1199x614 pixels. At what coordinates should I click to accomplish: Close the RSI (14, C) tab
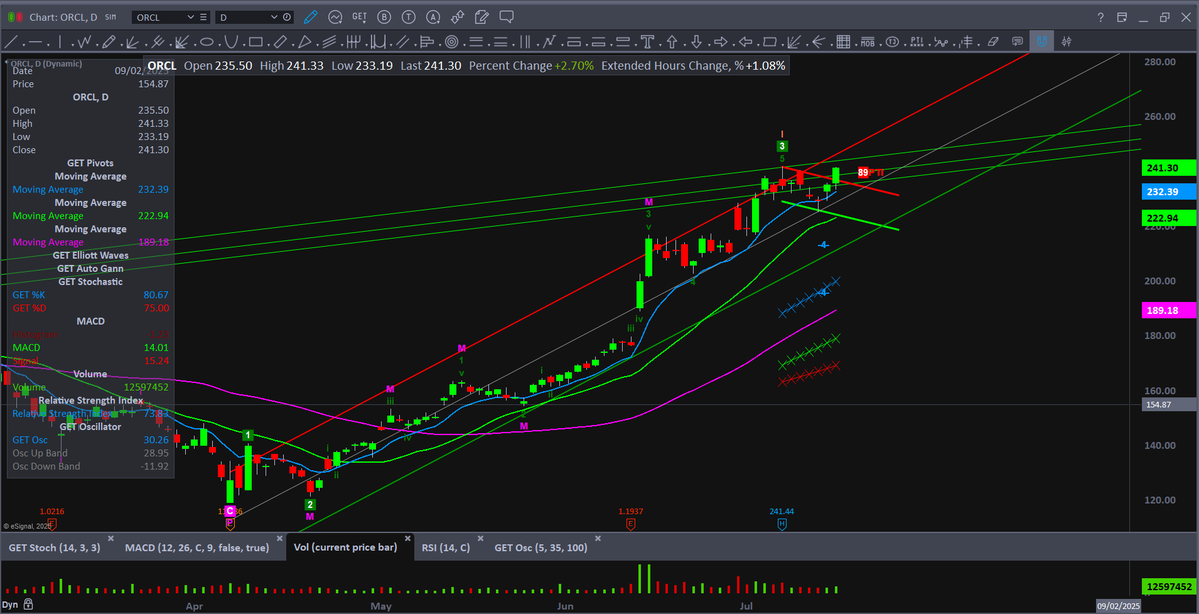click(481, 538)
